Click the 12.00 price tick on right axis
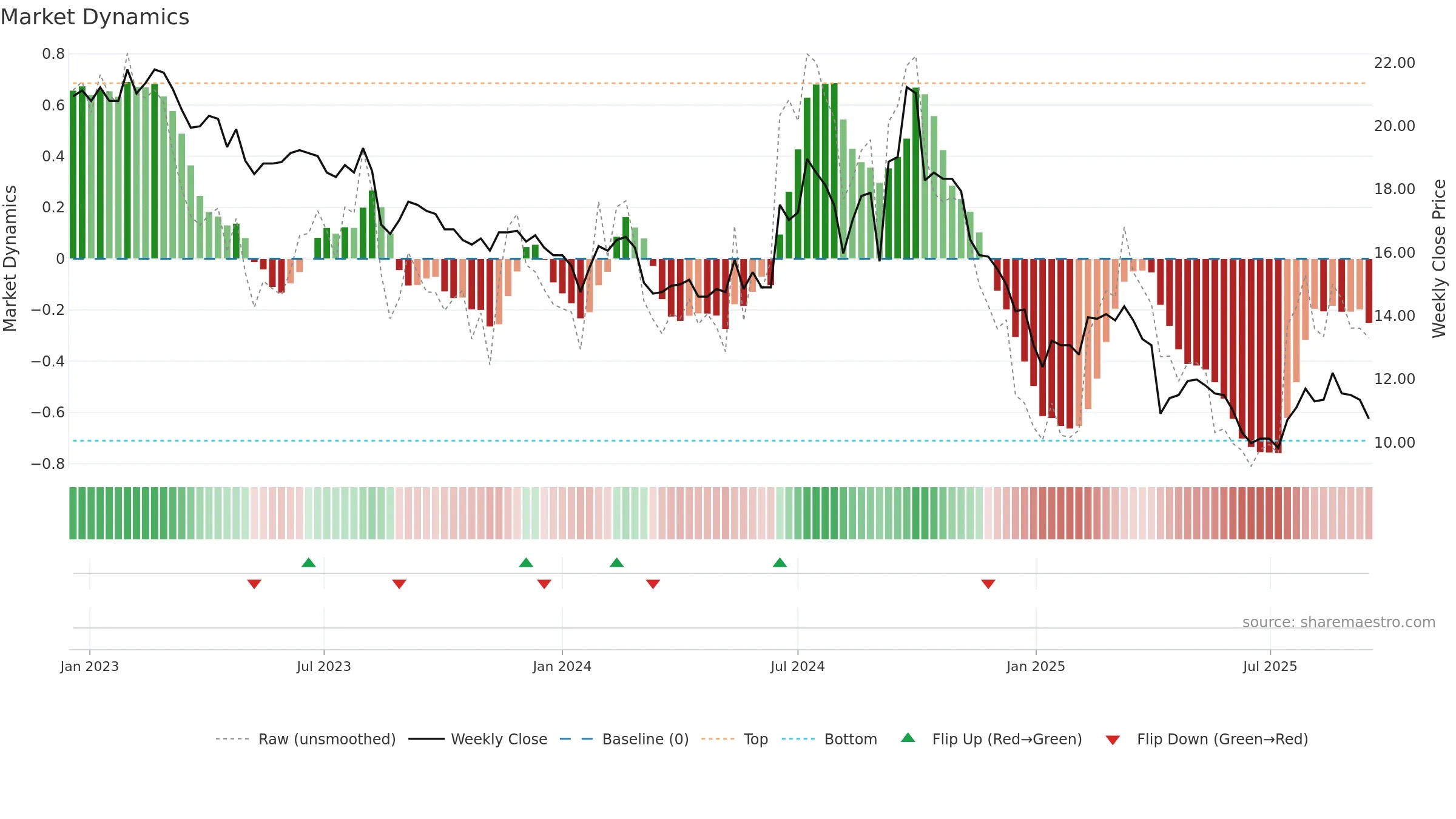Screen dimensions: 1456x819 point(1395,379)
